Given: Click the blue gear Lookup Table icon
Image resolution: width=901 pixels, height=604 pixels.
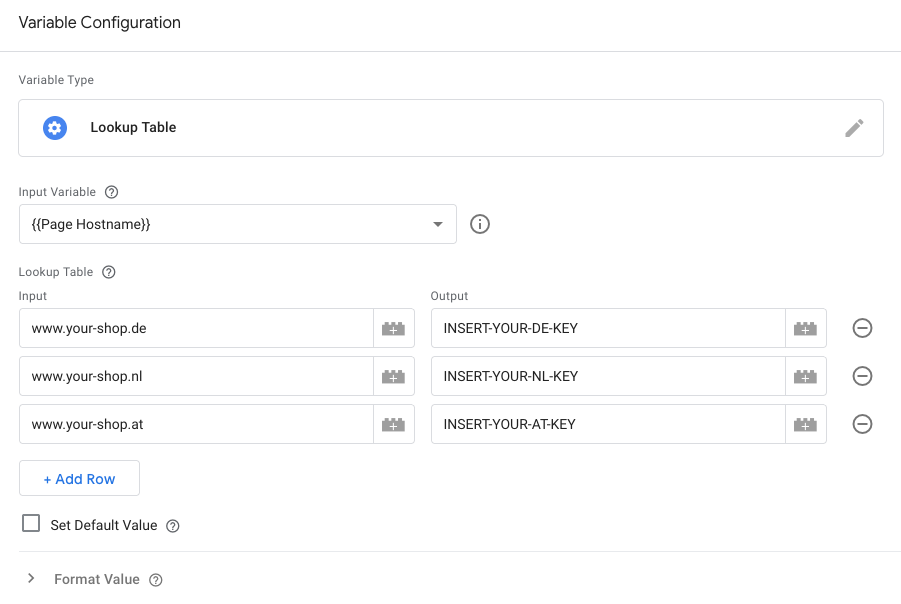Looking at the screenshot, I should click(x=55, y=128).
